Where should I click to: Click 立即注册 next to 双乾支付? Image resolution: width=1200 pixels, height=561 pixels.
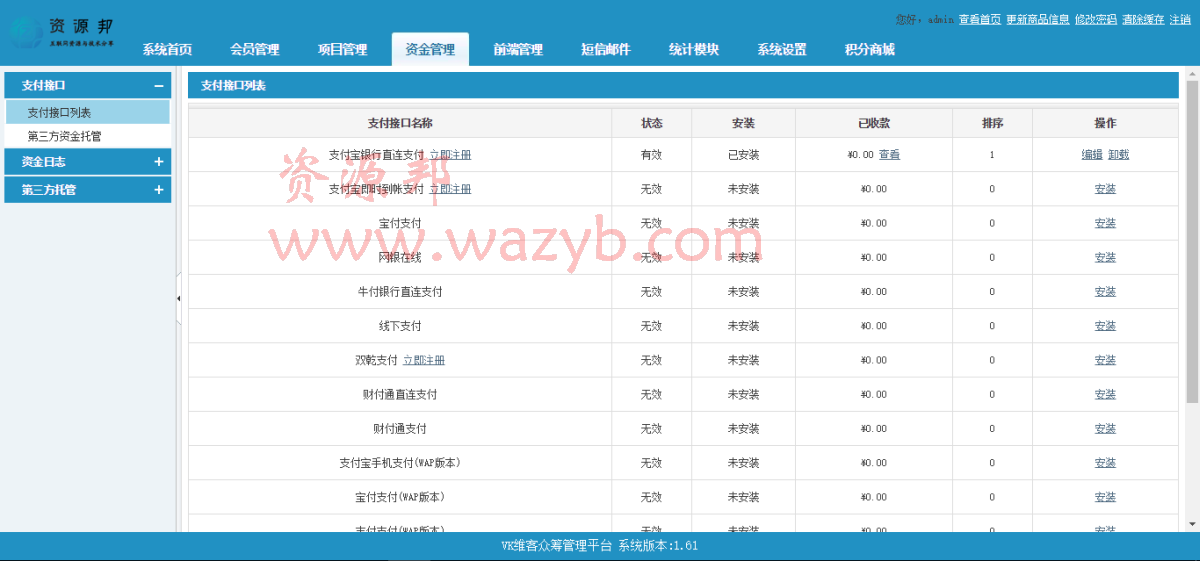pyautogui.click(x=424, y=360)
